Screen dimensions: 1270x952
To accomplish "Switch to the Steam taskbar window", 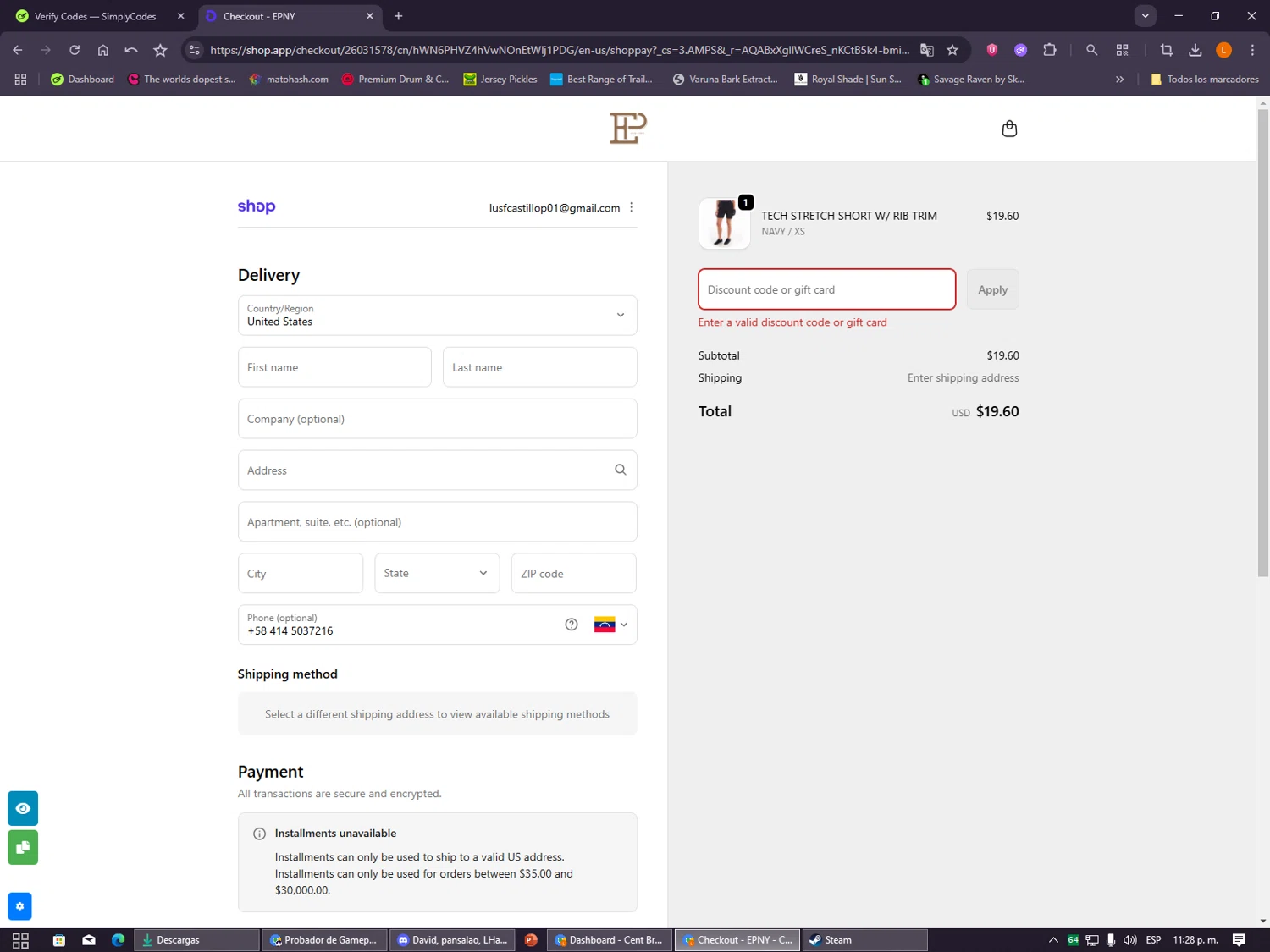I will (864, 940).
